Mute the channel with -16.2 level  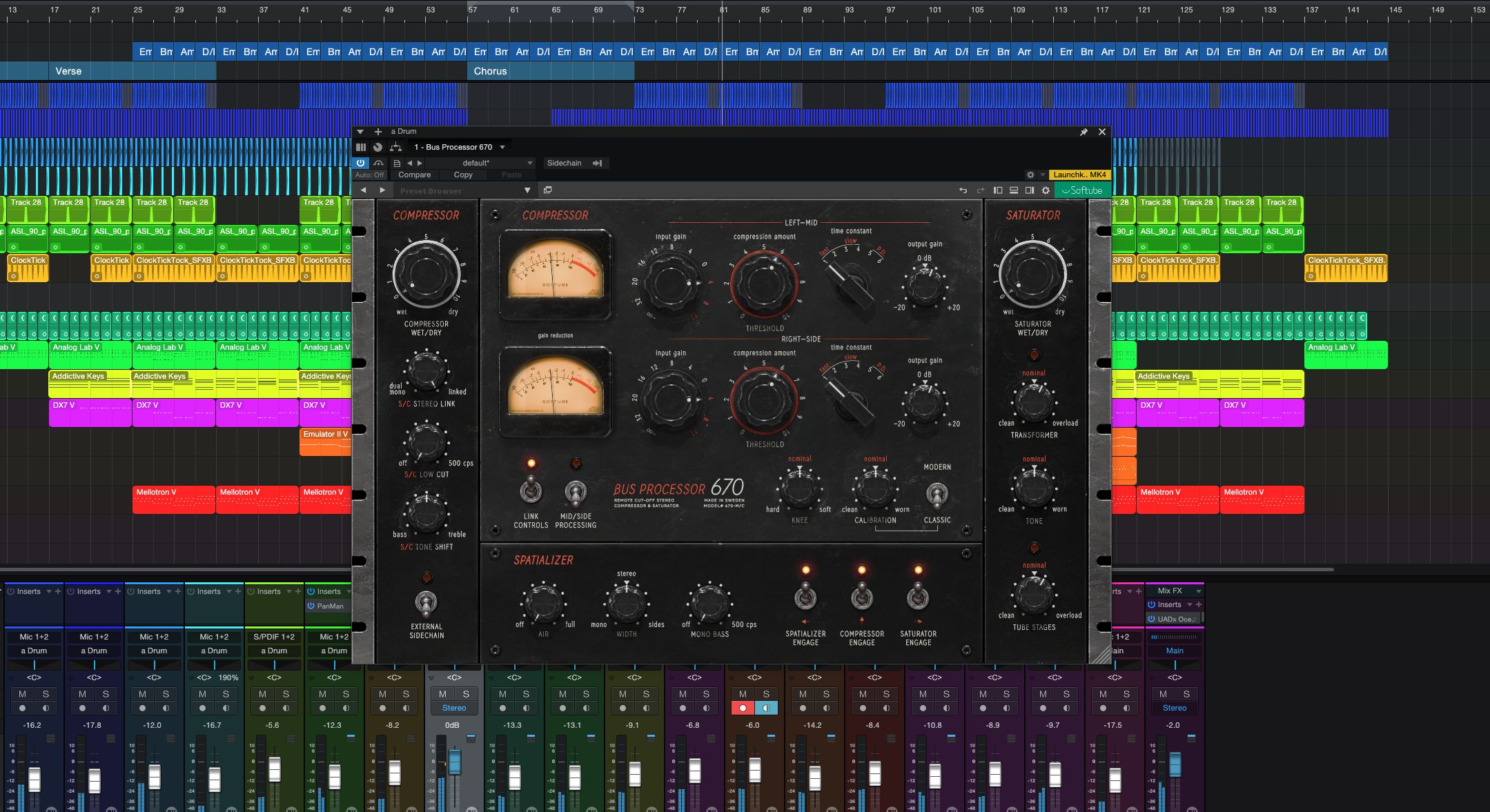pyautogui.click(x=23, y=694)
